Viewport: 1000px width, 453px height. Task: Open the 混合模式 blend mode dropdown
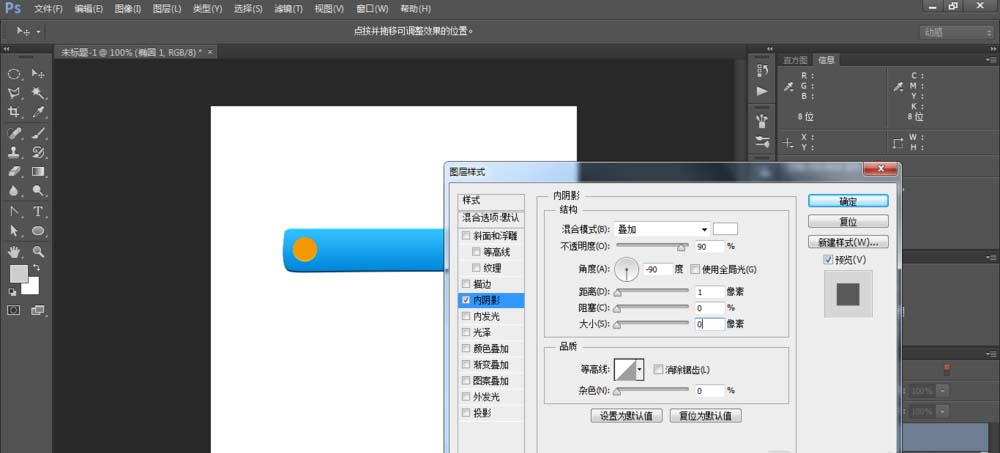pos(662,229)
